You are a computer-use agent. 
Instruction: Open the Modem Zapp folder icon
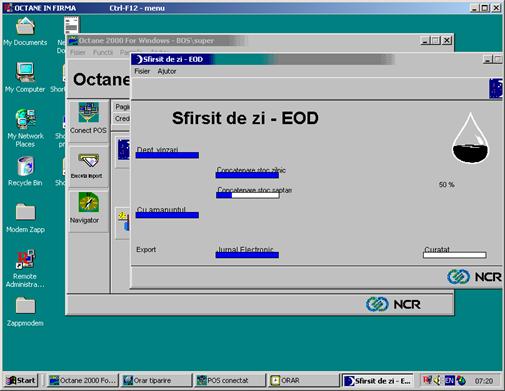[x=25, y=212]
